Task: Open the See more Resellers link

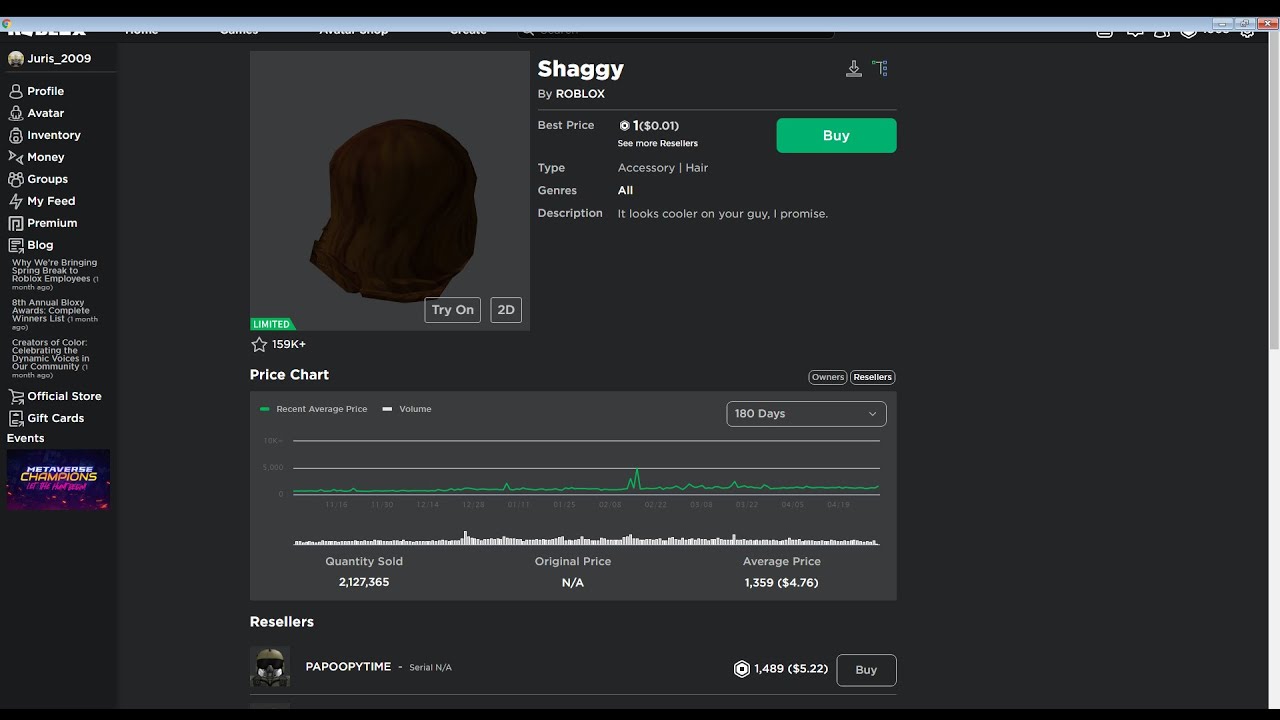Action: pos(658,144)
